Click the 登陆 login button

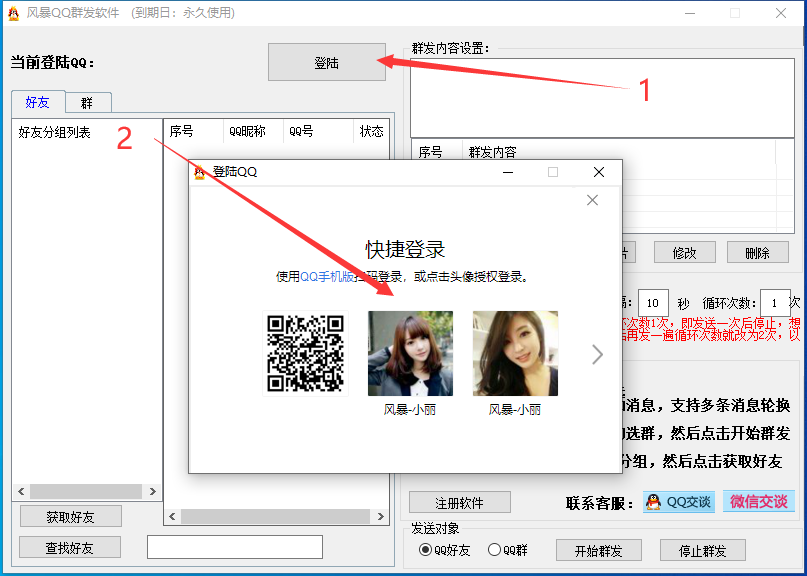tap(327, 62)
